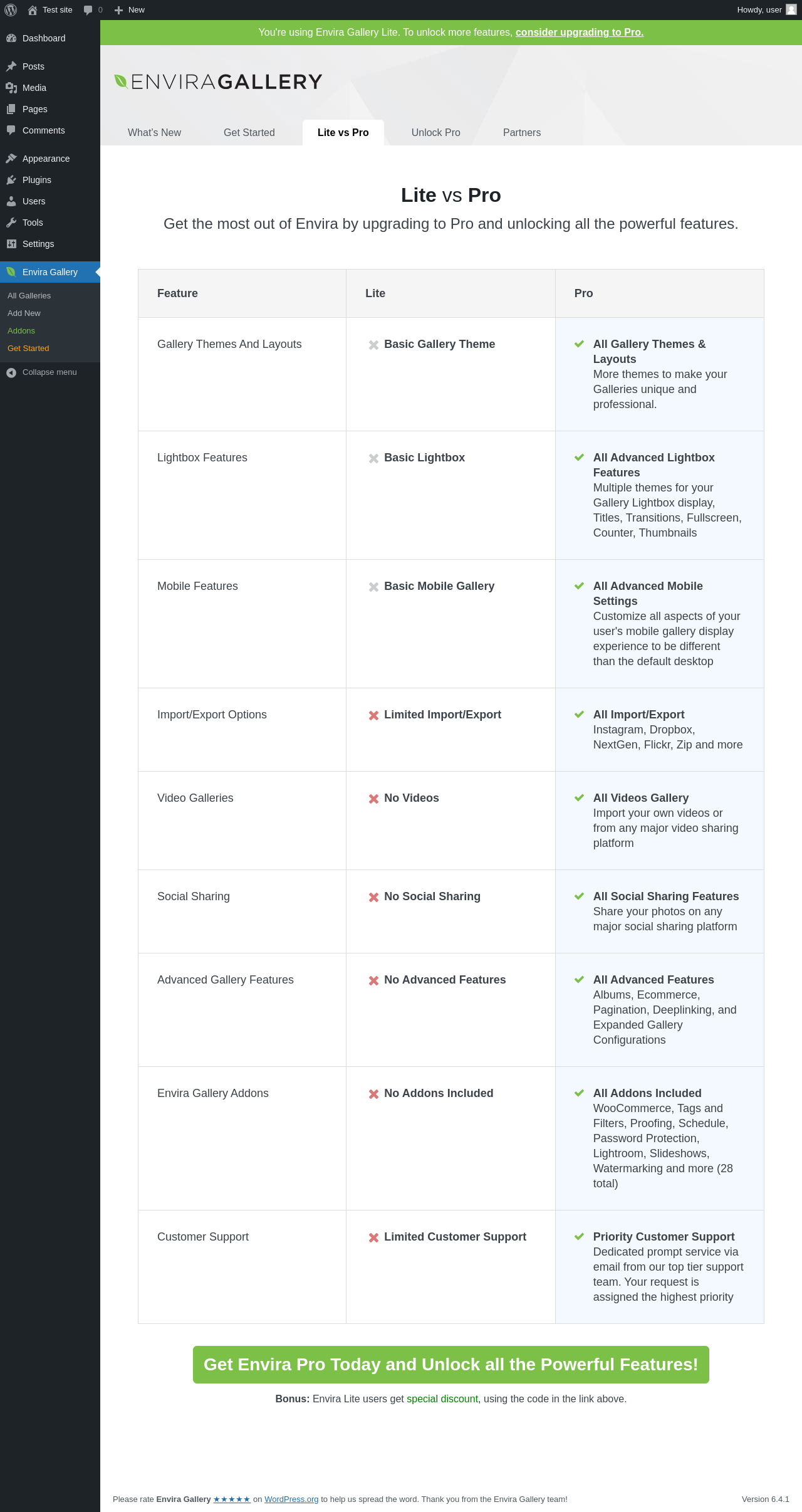The image size is (802, 1512).
Task: Click the plus New icon in admin bar
Action: (x=118, y=10)
